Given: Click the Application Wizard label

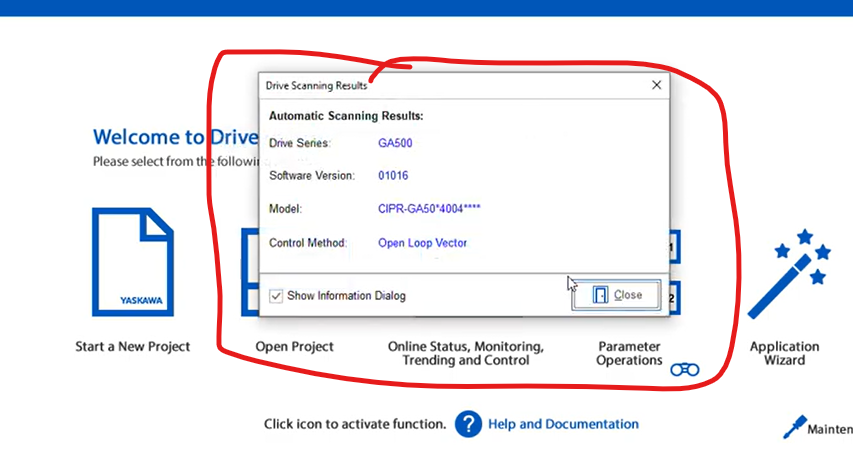Looking at the screenshot, I should click(784, 353).
